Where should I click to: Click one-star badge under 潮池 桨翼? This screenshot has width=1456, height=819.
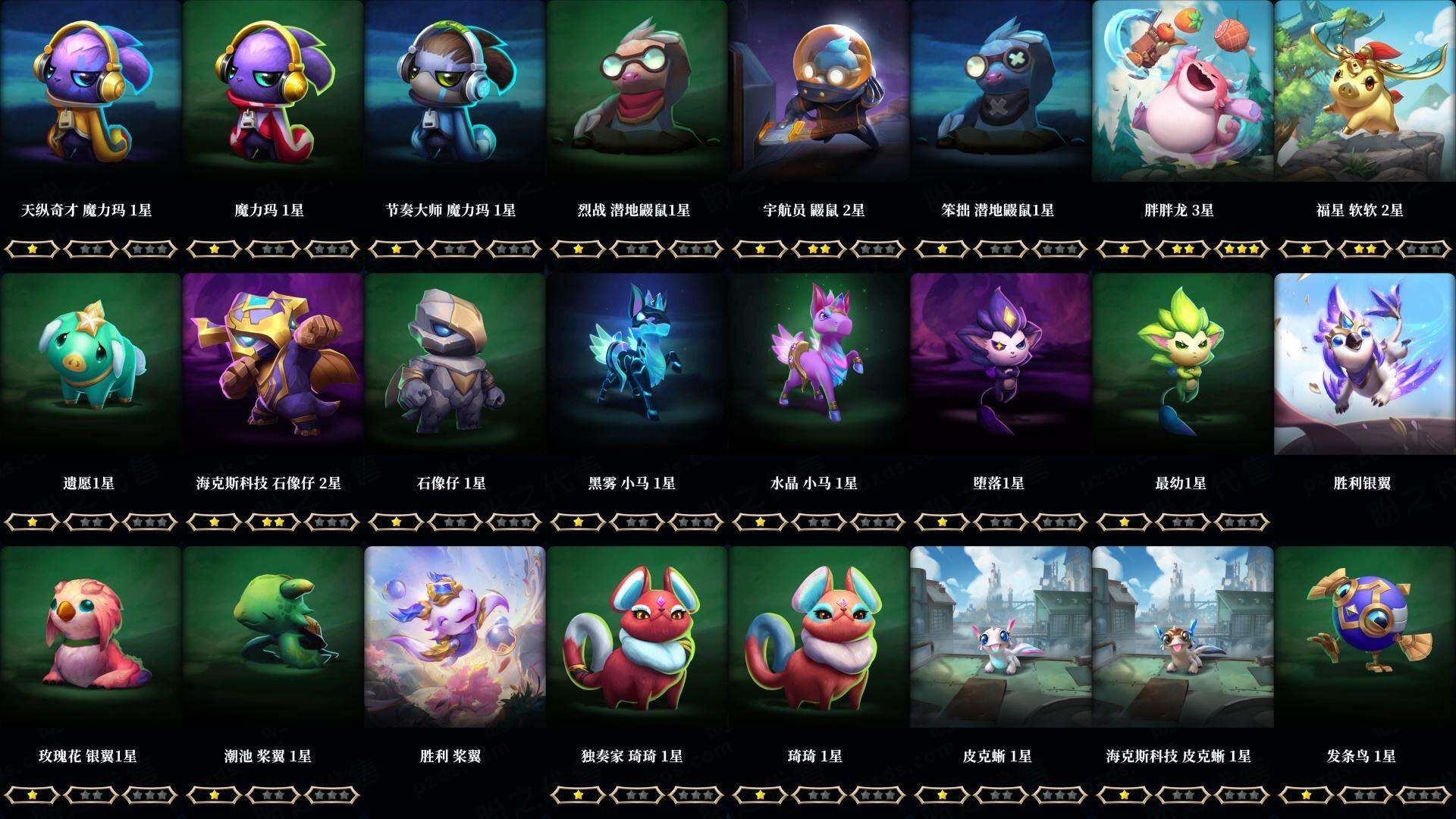point(214,795)
